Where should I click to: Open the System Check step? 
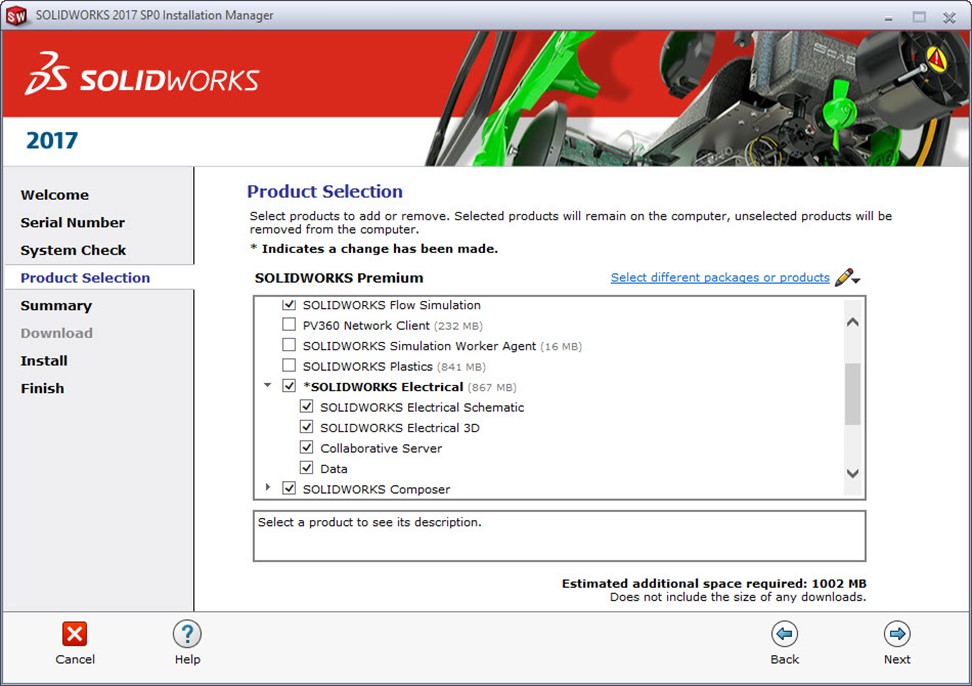[x=73, y=250]
